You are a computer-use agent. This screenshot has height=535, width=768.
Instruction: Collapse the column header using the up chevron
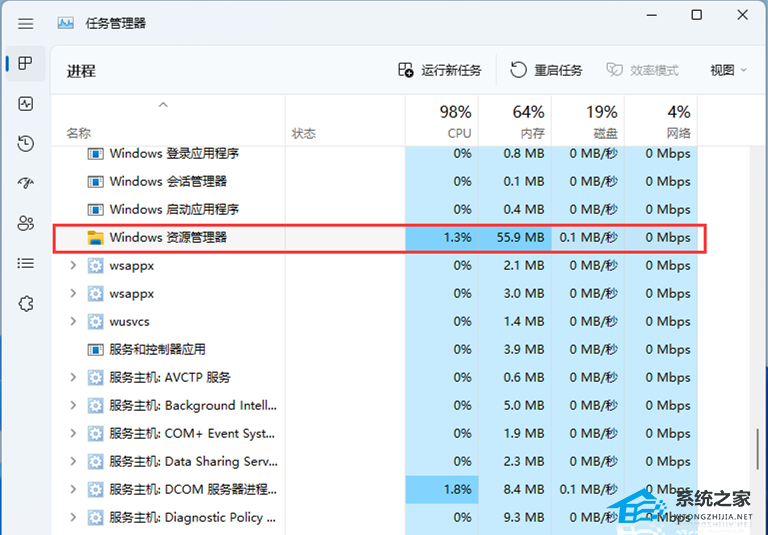pos(163,105)
